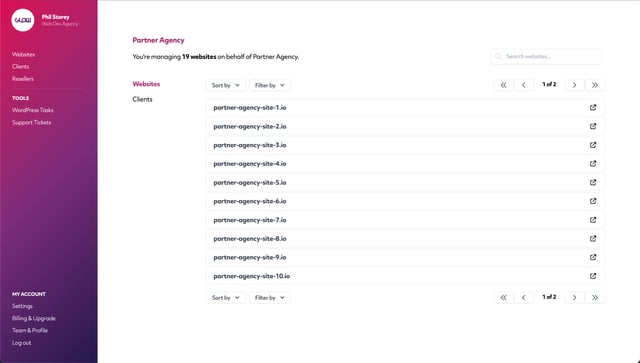Open the partner-agency-site-7.io row
Screen dimensions: 640x363
pyautogui.click(x=405, y=220)
